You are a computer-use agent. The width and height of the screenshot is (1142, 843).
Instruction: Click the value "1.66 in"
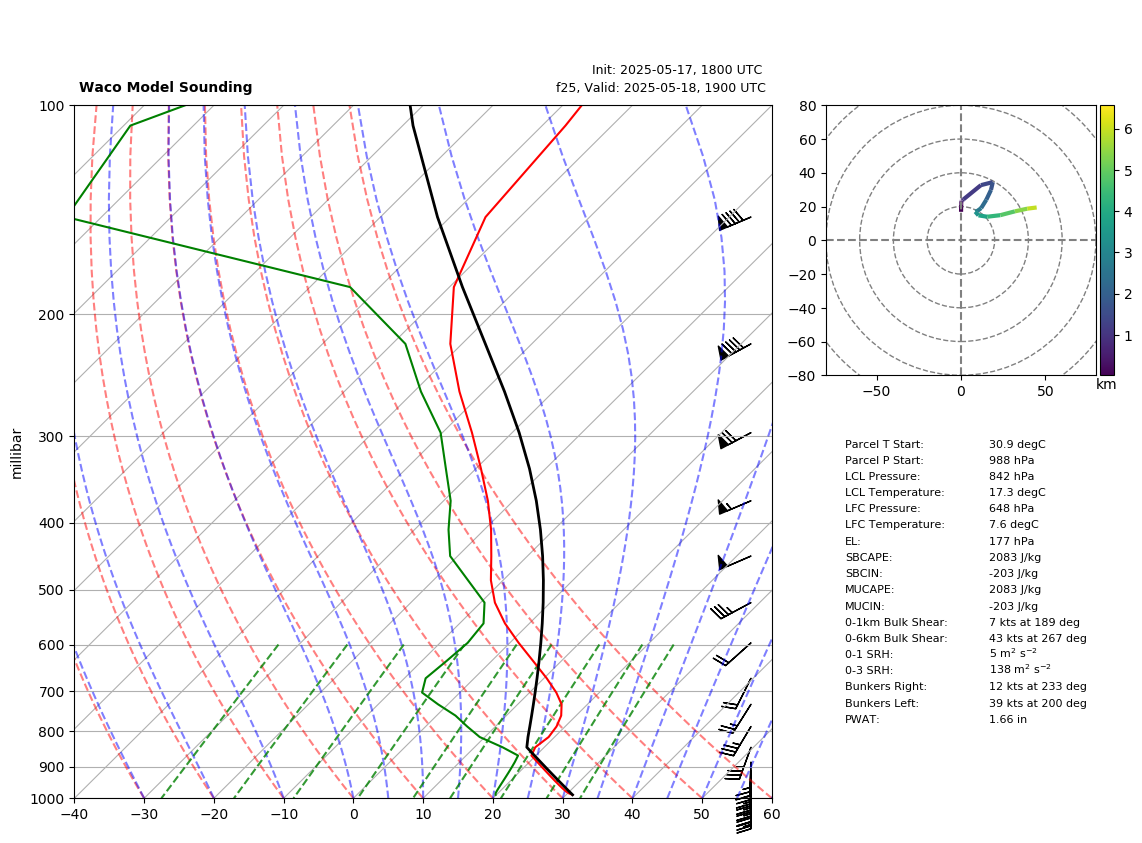[x=1007, y=719]
